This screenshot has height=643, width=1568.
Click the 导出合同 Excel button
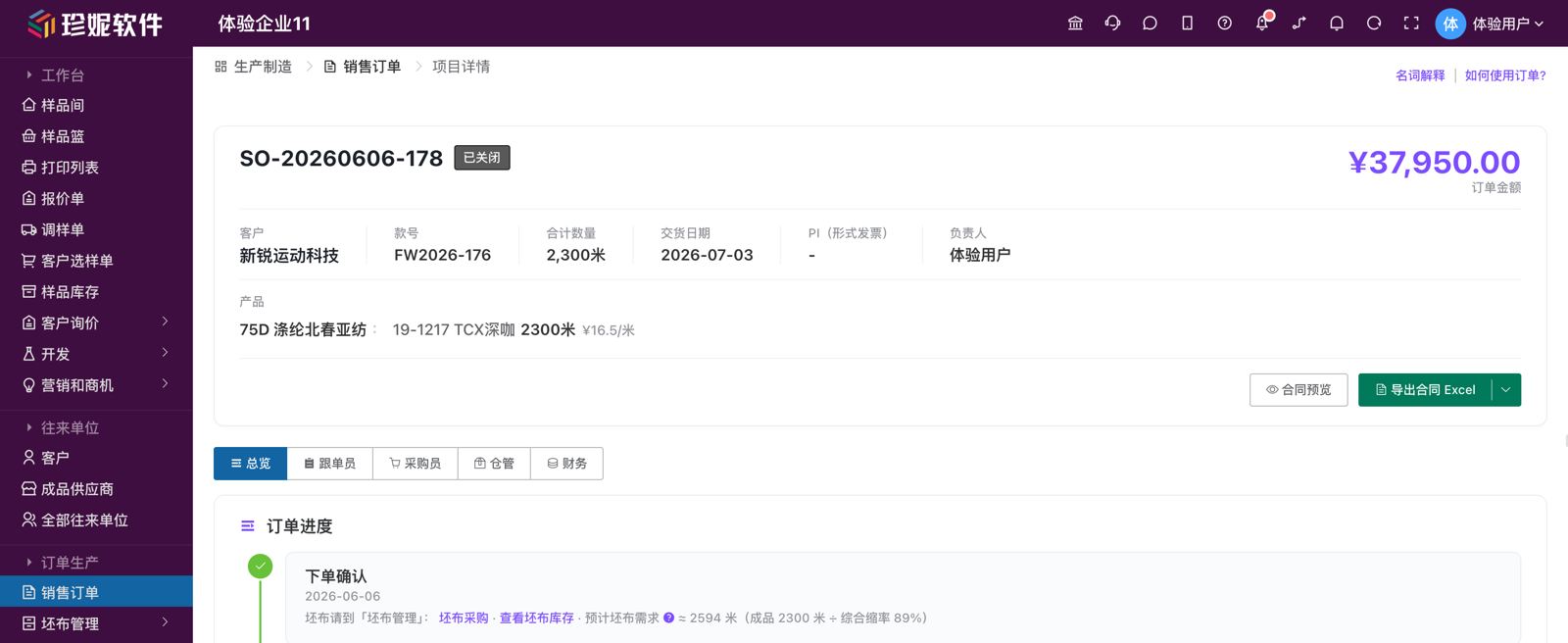coord(1426,390)
